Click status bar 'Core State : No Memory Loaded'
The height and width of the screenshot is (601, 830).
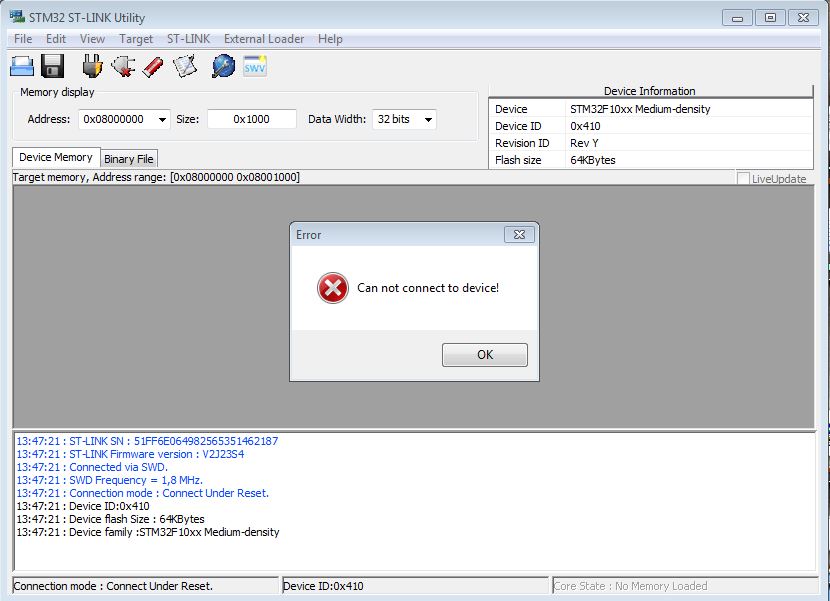pos(685,586)
